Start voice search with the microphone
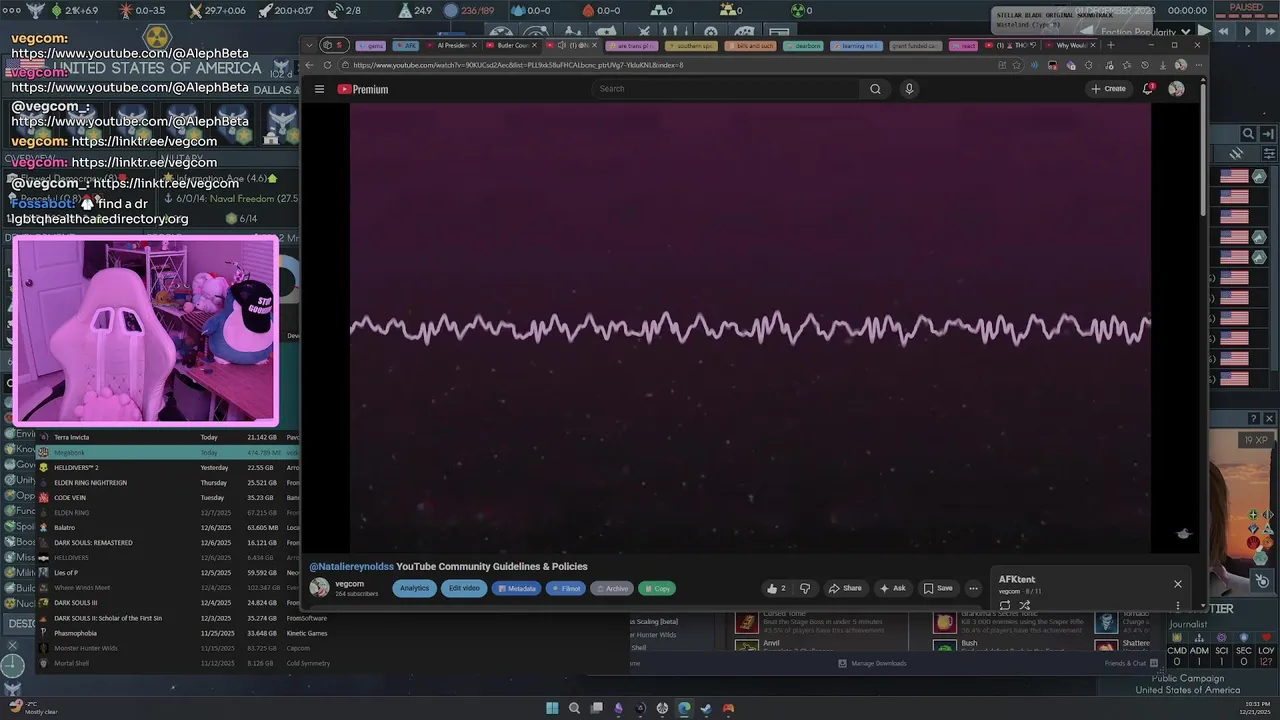Screen dimensions: 1280x720 coord(909,89)
